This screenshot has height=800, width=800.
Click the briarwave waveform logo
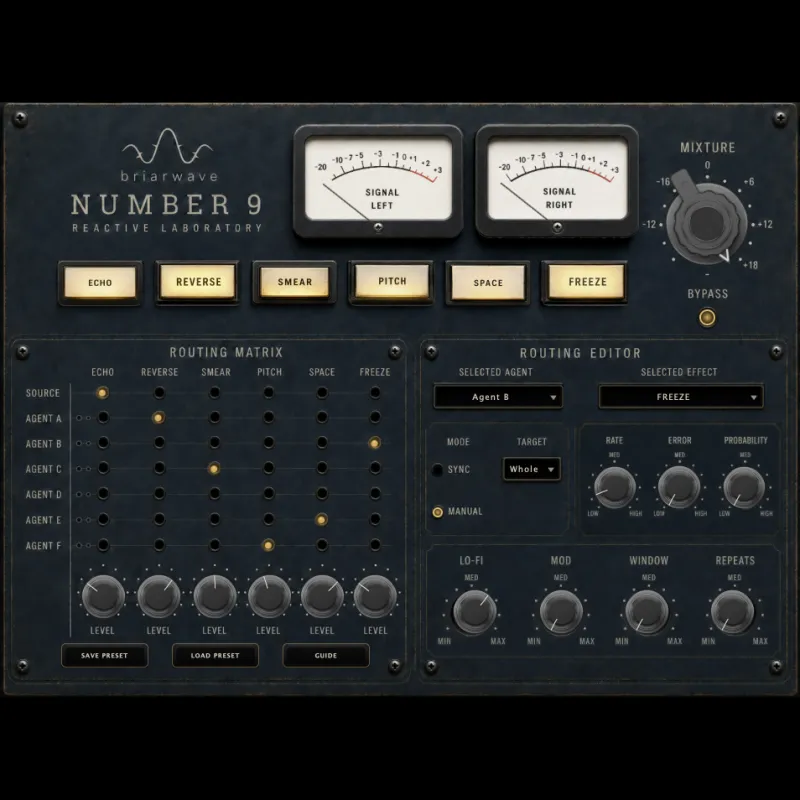point(167,146)
